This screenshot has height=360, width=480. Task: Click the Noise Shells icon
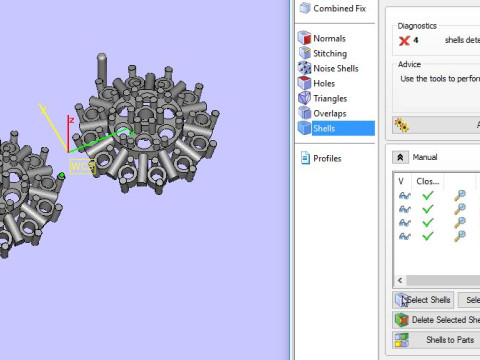click(x=304, y=68)
